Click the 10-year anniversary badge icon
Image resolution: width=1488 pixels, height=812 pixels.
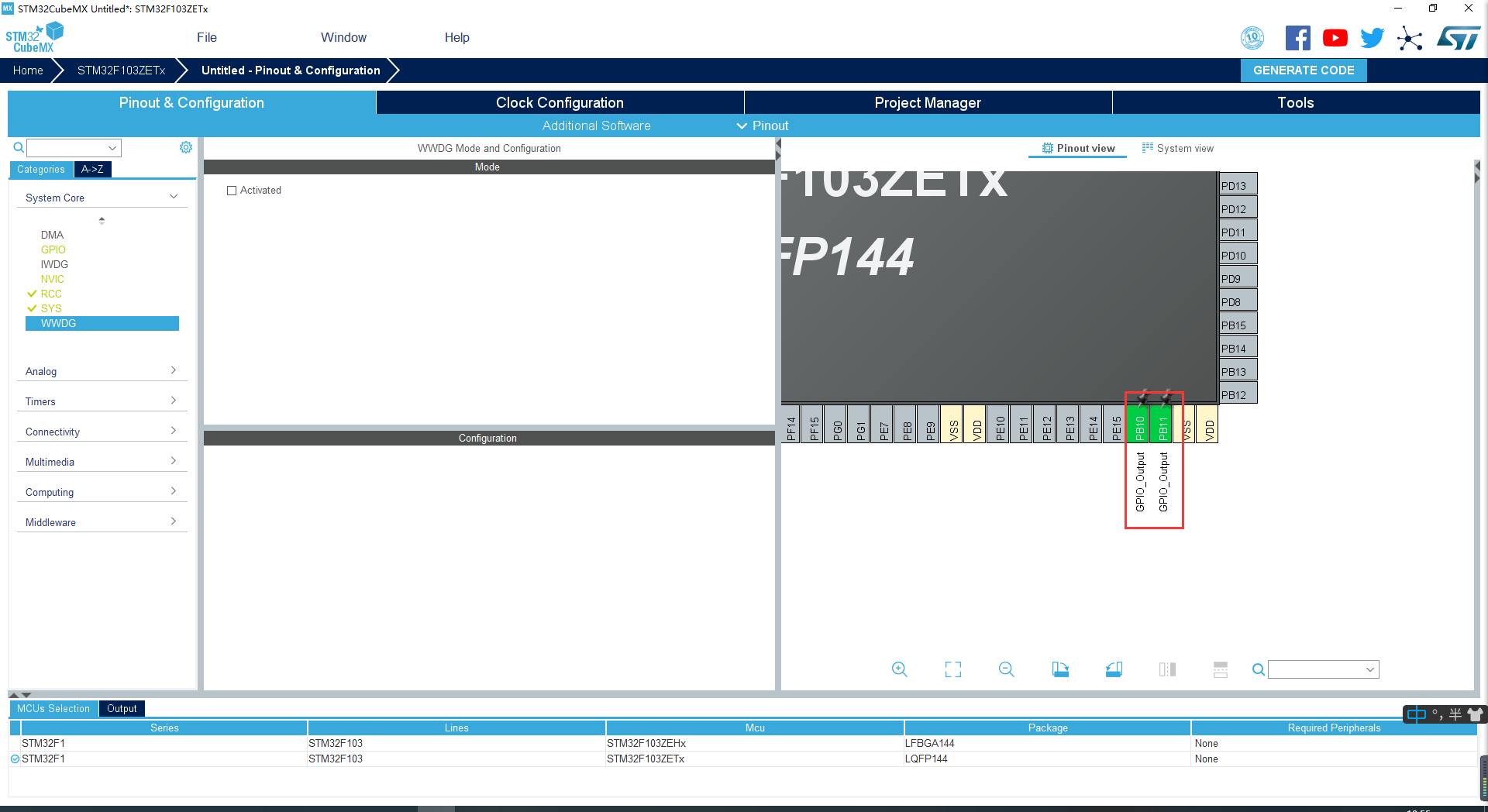click(x=1252, y=38)
